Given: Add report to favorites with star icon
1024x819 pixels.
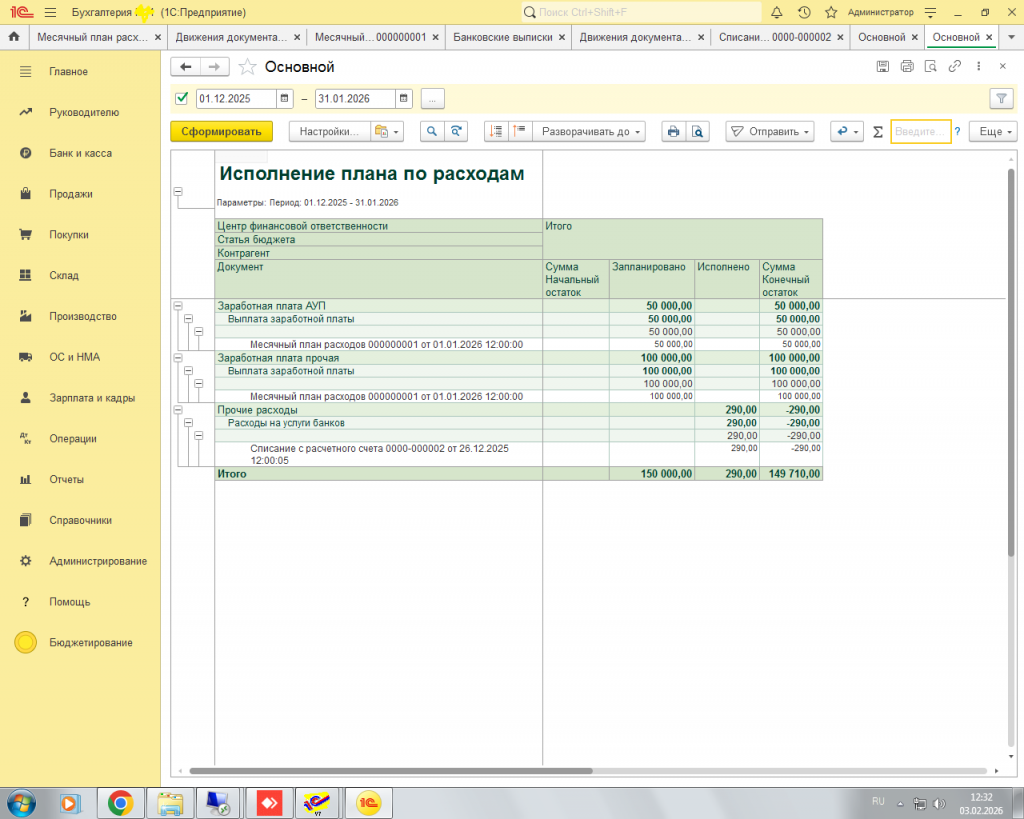Looking at the screenshot, I should [247, 67].
